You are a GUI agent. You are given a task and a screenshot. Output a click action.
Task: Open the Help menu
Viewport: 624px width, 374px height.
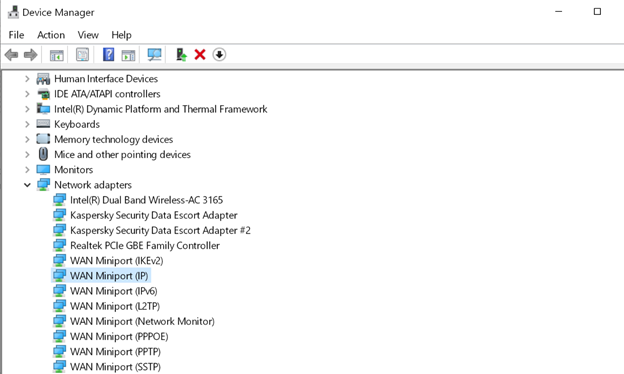tap(121, 35)
